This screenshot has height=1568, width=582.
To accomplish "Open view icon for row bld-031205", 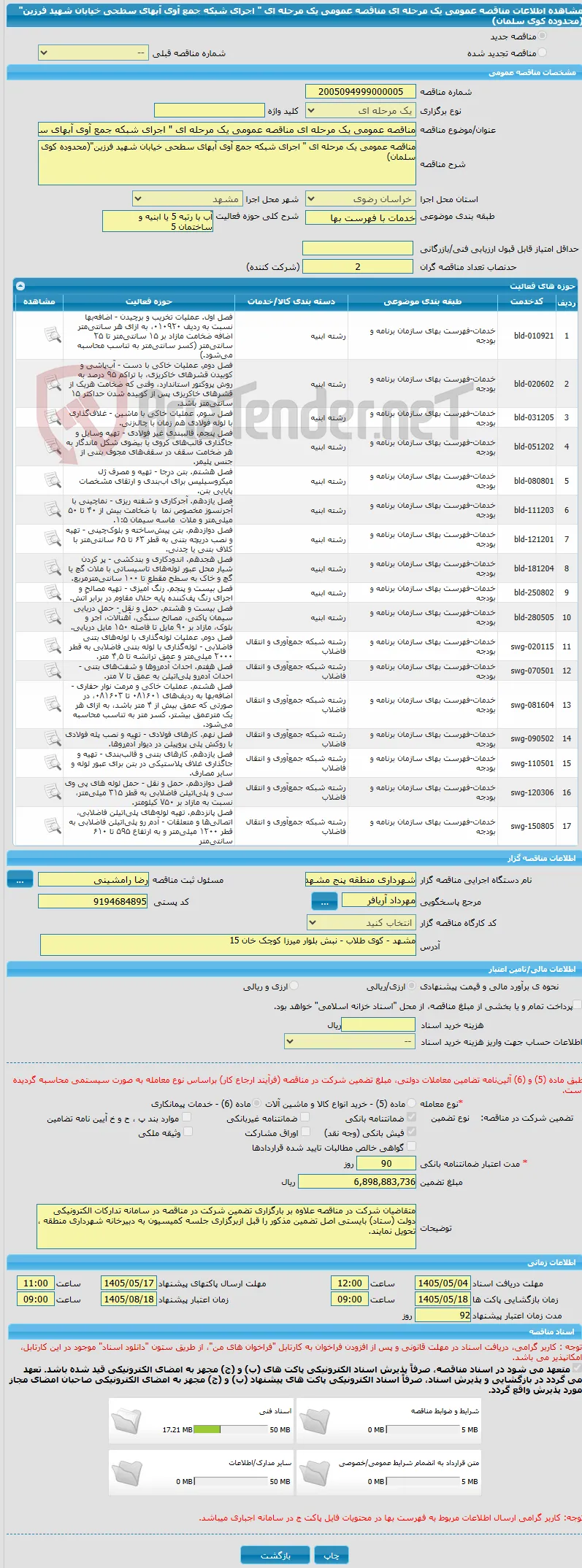I will (53, 417).
